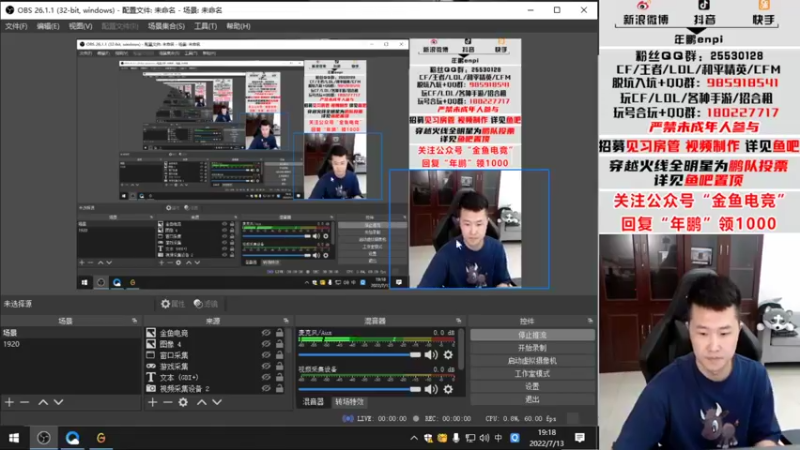Remove selected source with minus icon
800x450 pixels.
(167, 402)
